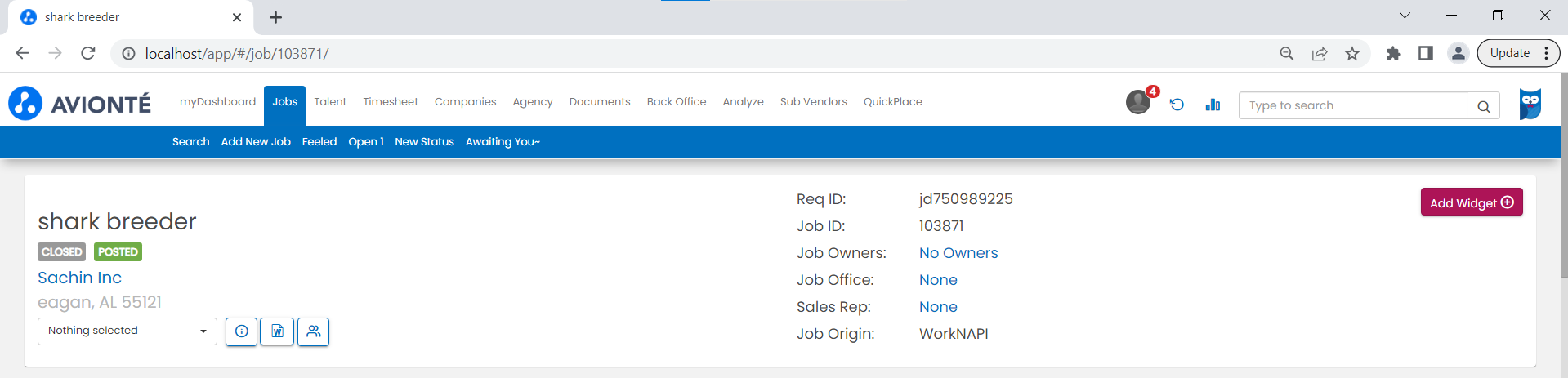Reload the page with browser refresh
Screen dimensions: 1568x378
pyautogui.click(x=88, y=53)
